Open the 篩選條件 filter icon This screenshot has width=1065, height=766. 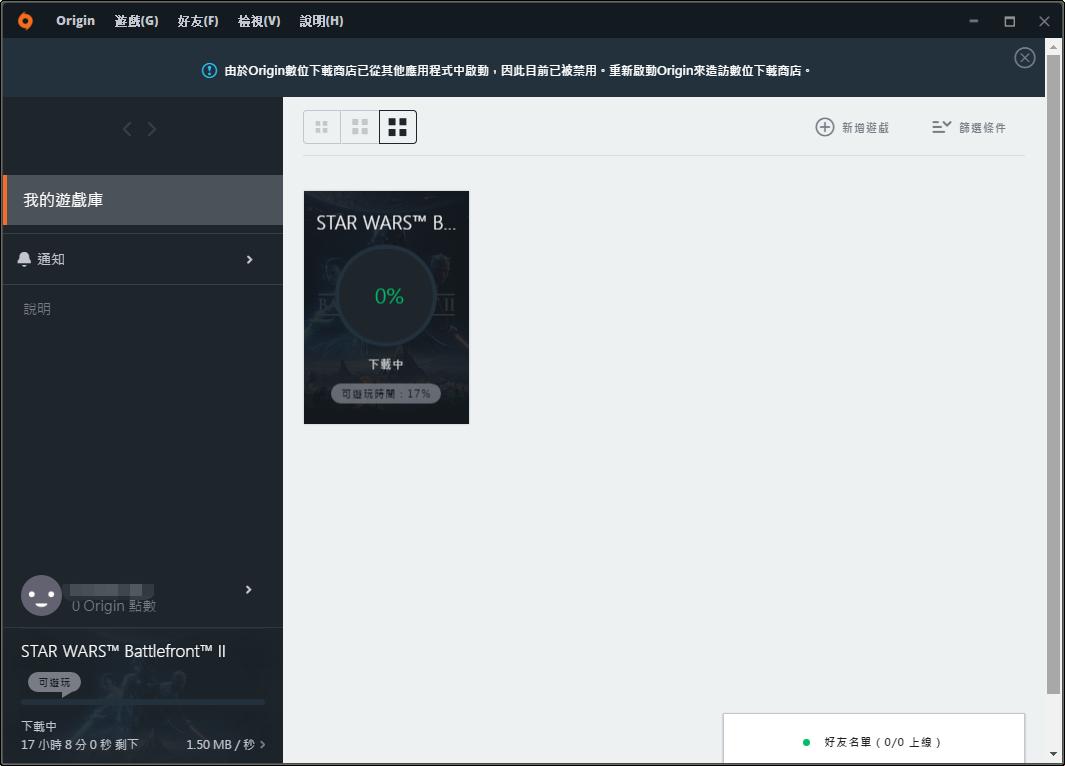pos(940,127)
